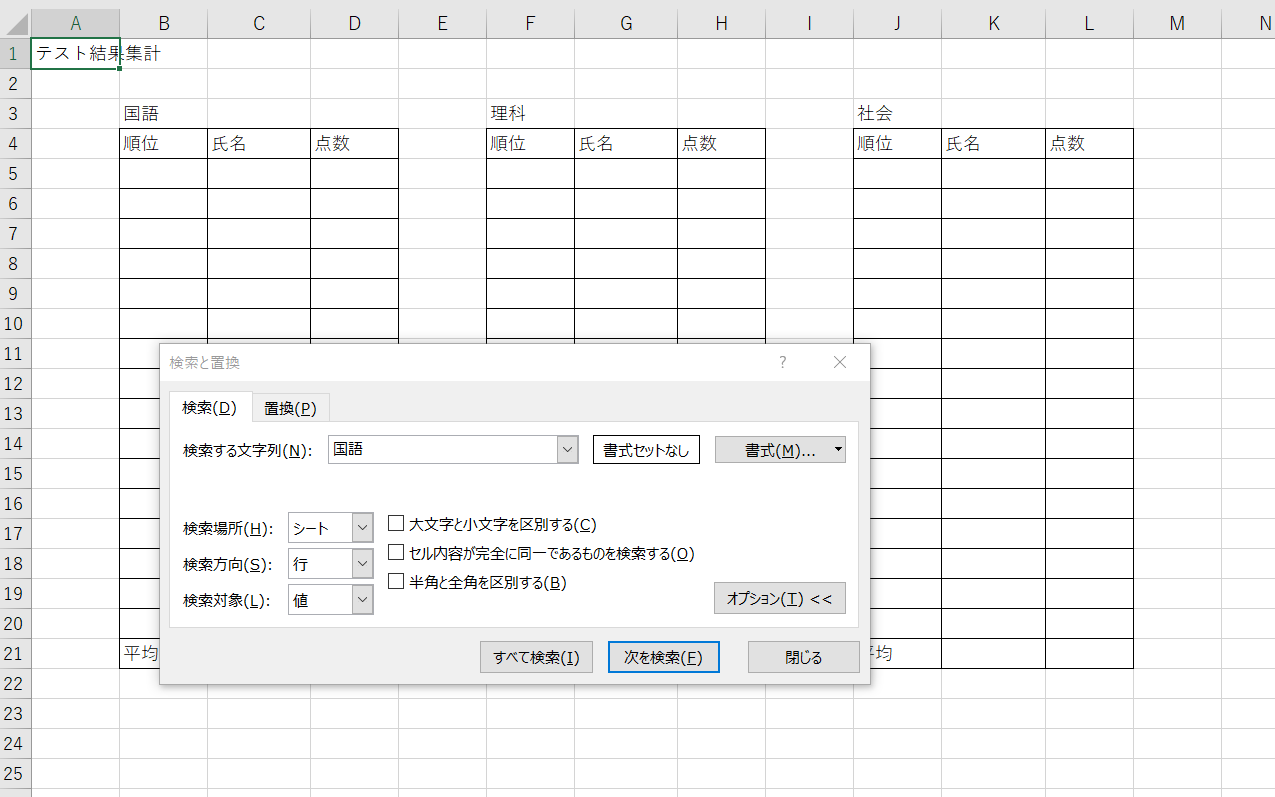Click the 検索する文字列 input field
1275x797 pixels.
click(443, 450)
